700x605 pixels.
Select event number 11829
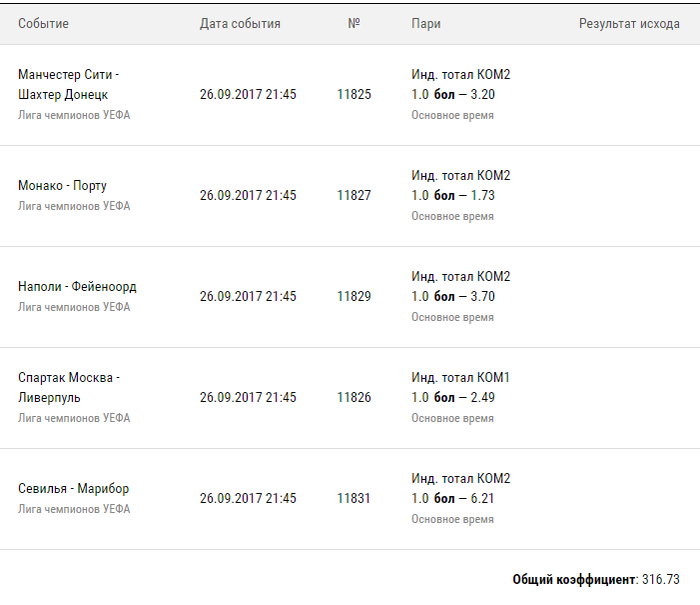tap(354, 296)
